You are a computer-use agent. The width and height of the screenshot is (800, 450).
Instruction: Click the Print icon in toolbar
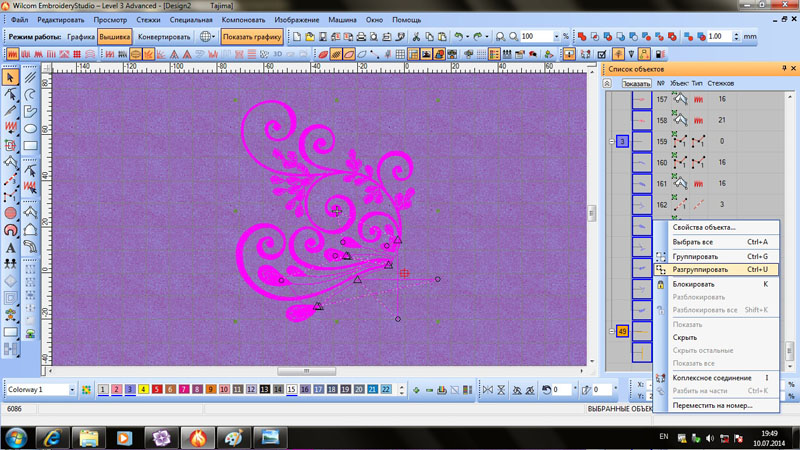360,37
